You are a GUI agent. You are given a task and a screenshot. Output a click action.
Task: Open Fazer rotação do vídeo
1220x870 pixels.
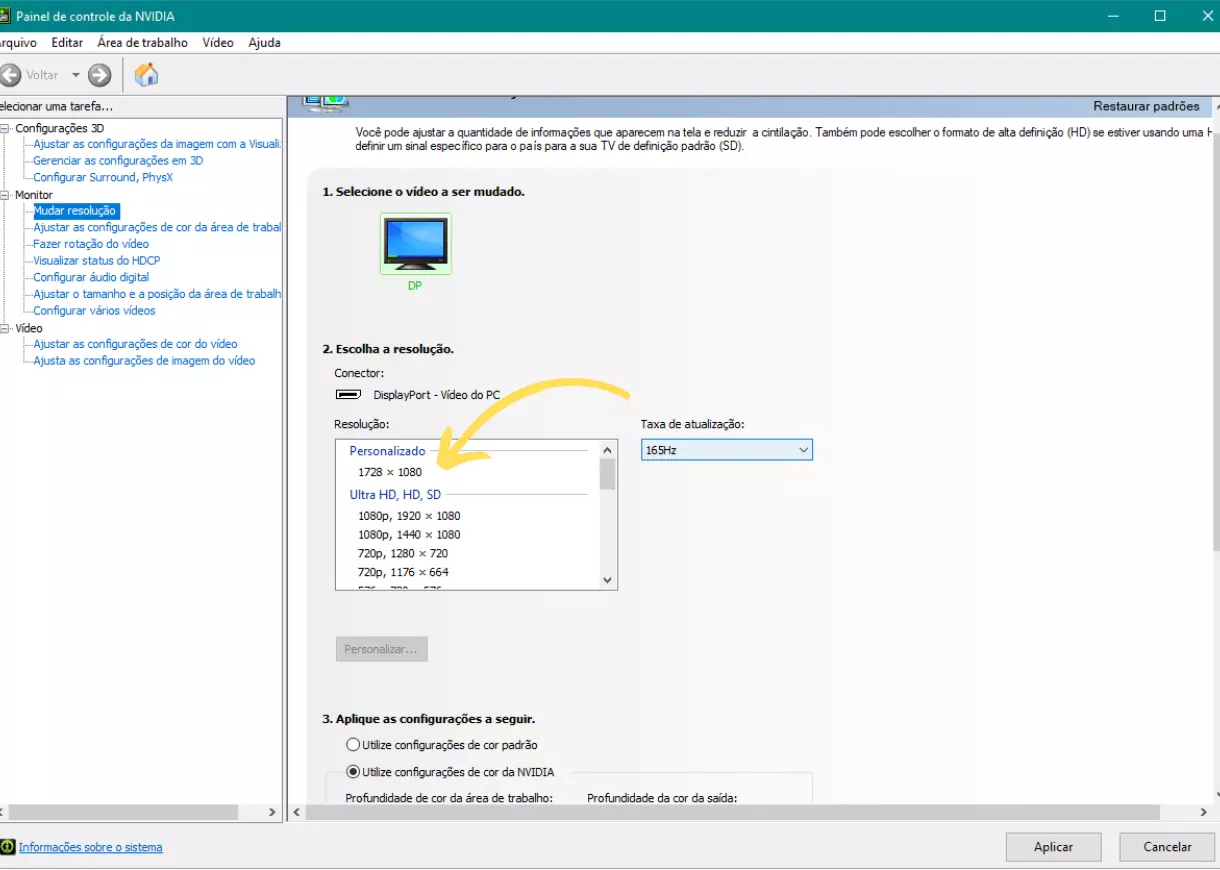click(x=91, y=244)
